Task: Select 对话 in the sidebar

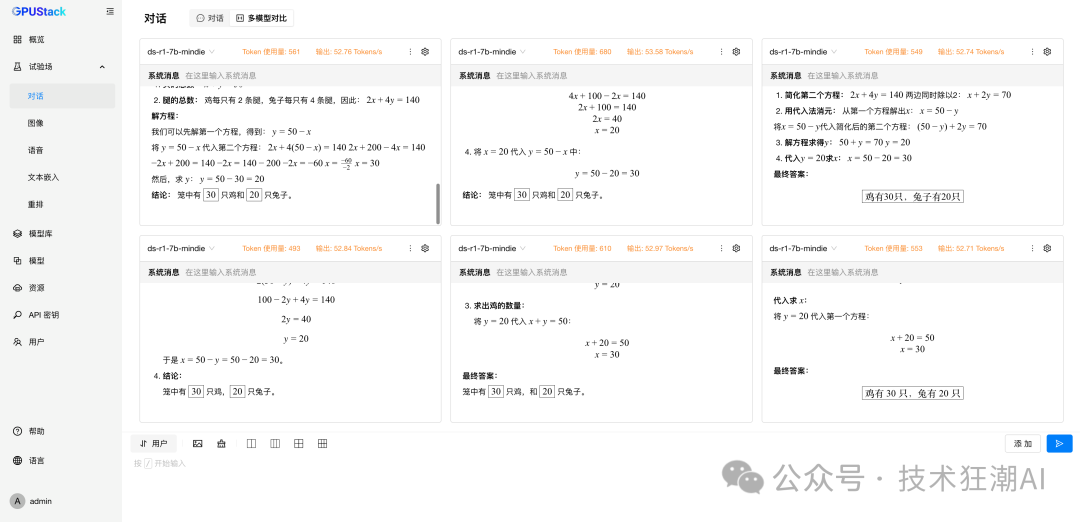Action: click(x=62, y=96)
